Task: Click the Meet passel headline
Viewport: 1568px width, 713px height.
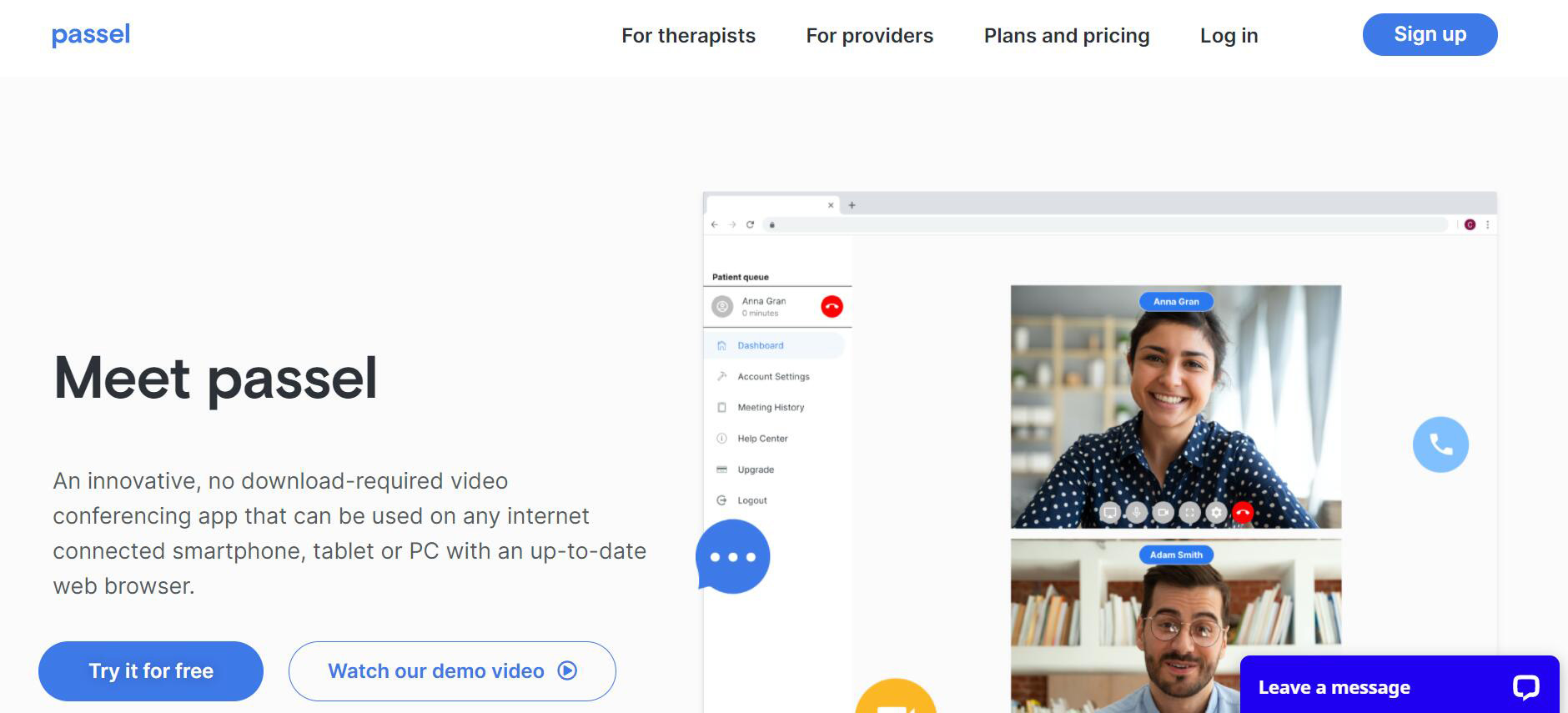Action: 216,379
